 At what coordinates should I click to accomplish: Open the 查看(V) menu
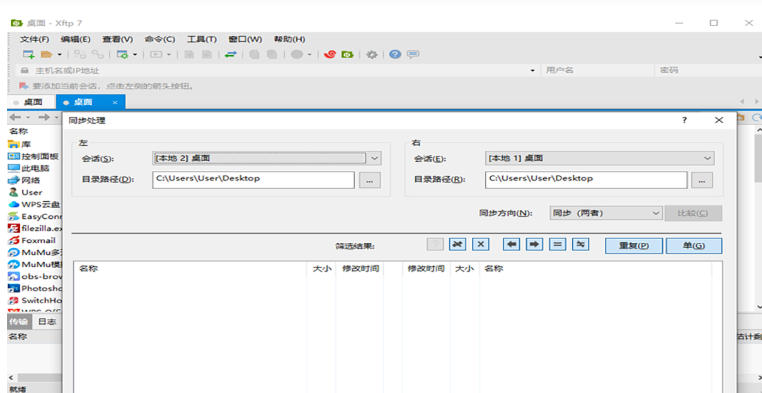click(118, 39)
